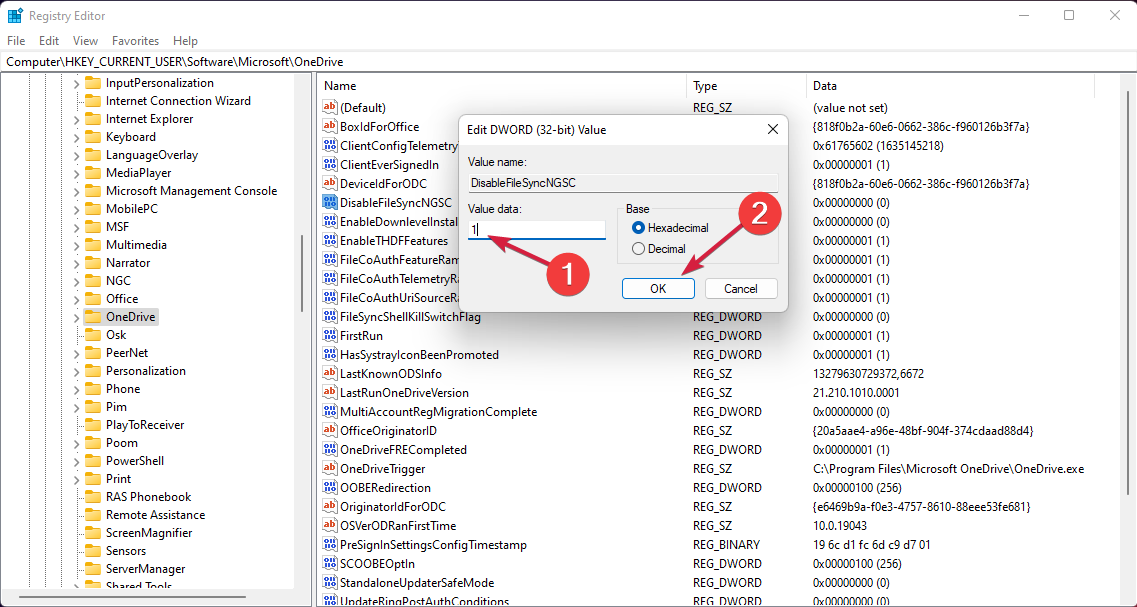Click the SCOOBEOptIn DWORD icon
Viewport: 1137px width, 607px height.
point(330,563)
